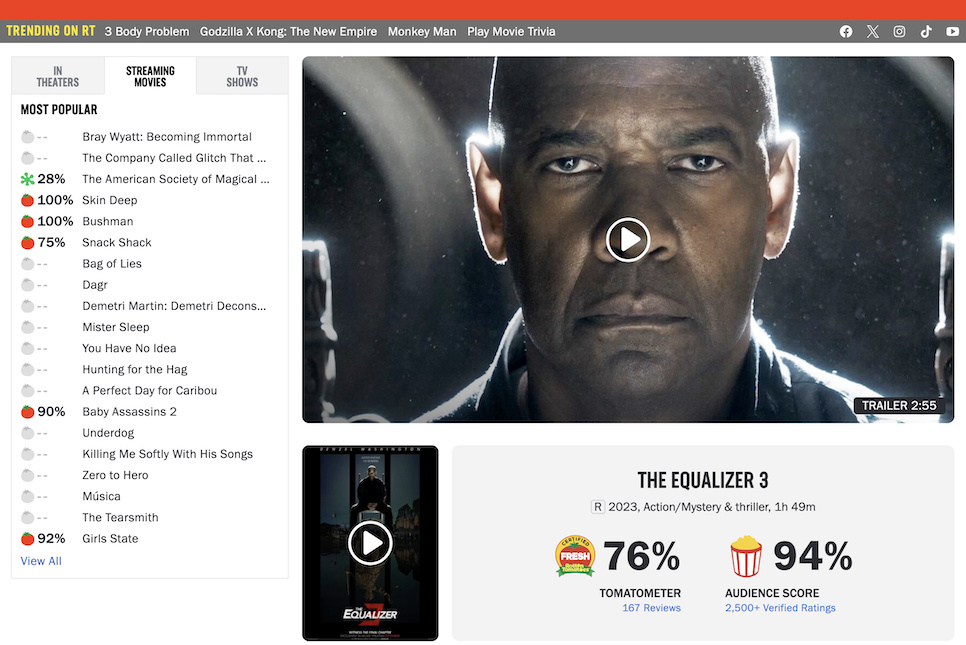The image size is (966, 645).
Task: Open the Skin Deep movie link
Action: [x=110, y=200]
